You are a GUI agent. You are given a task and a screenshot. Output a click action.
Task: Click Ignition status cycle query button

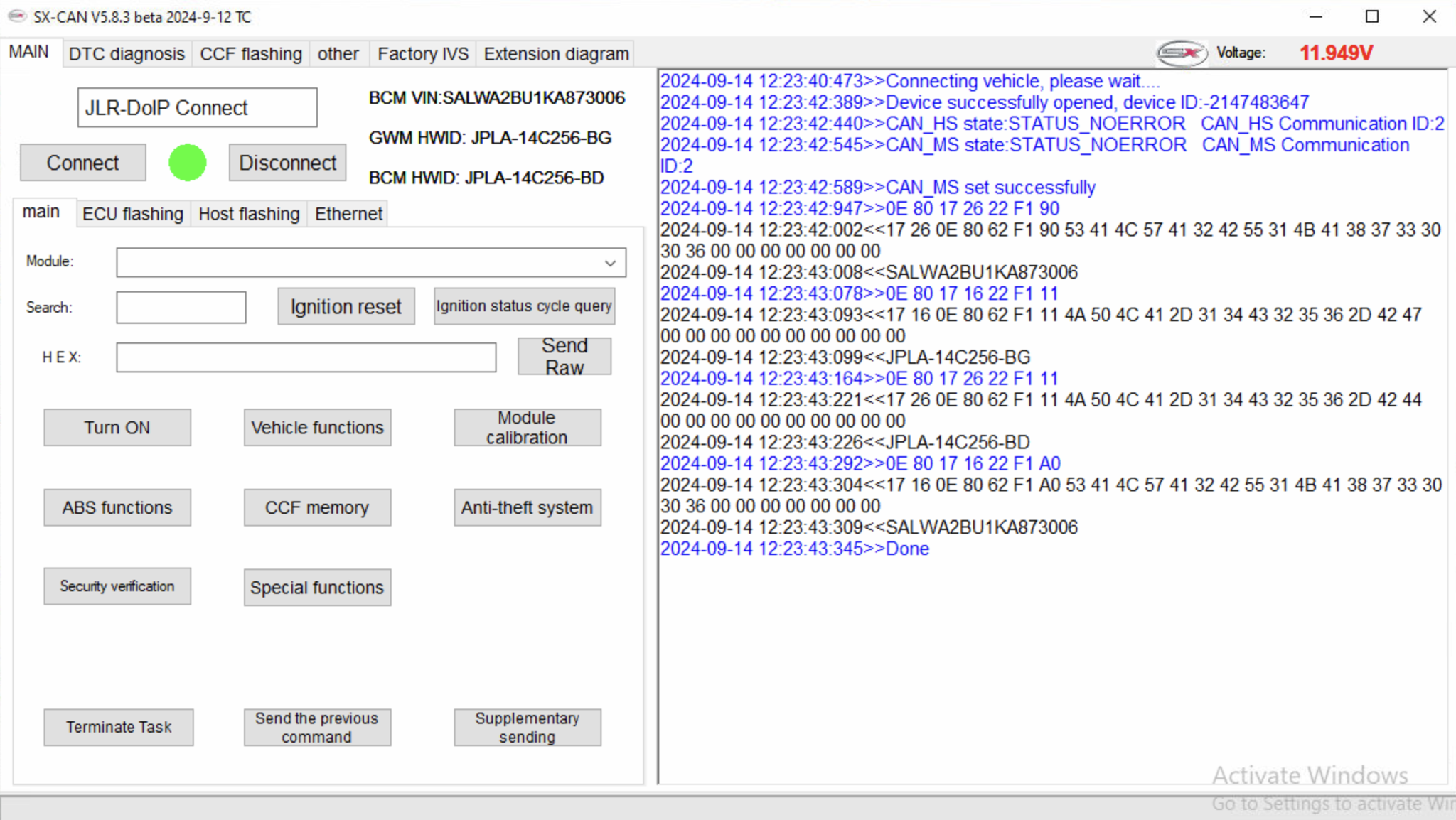[524, 306]
